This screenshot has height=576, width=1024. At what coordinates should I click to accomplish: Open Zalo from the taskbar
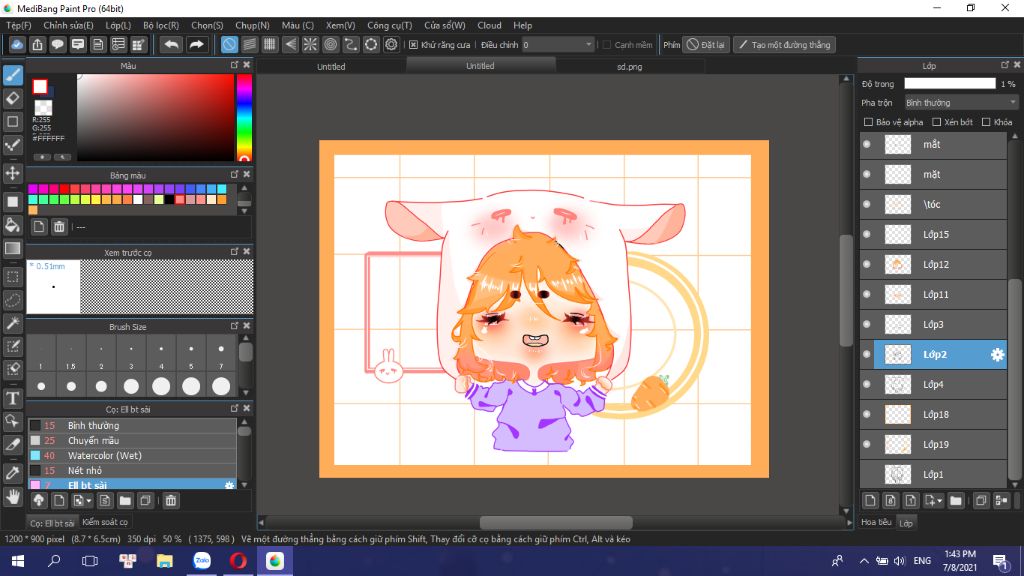coord(202,561)
